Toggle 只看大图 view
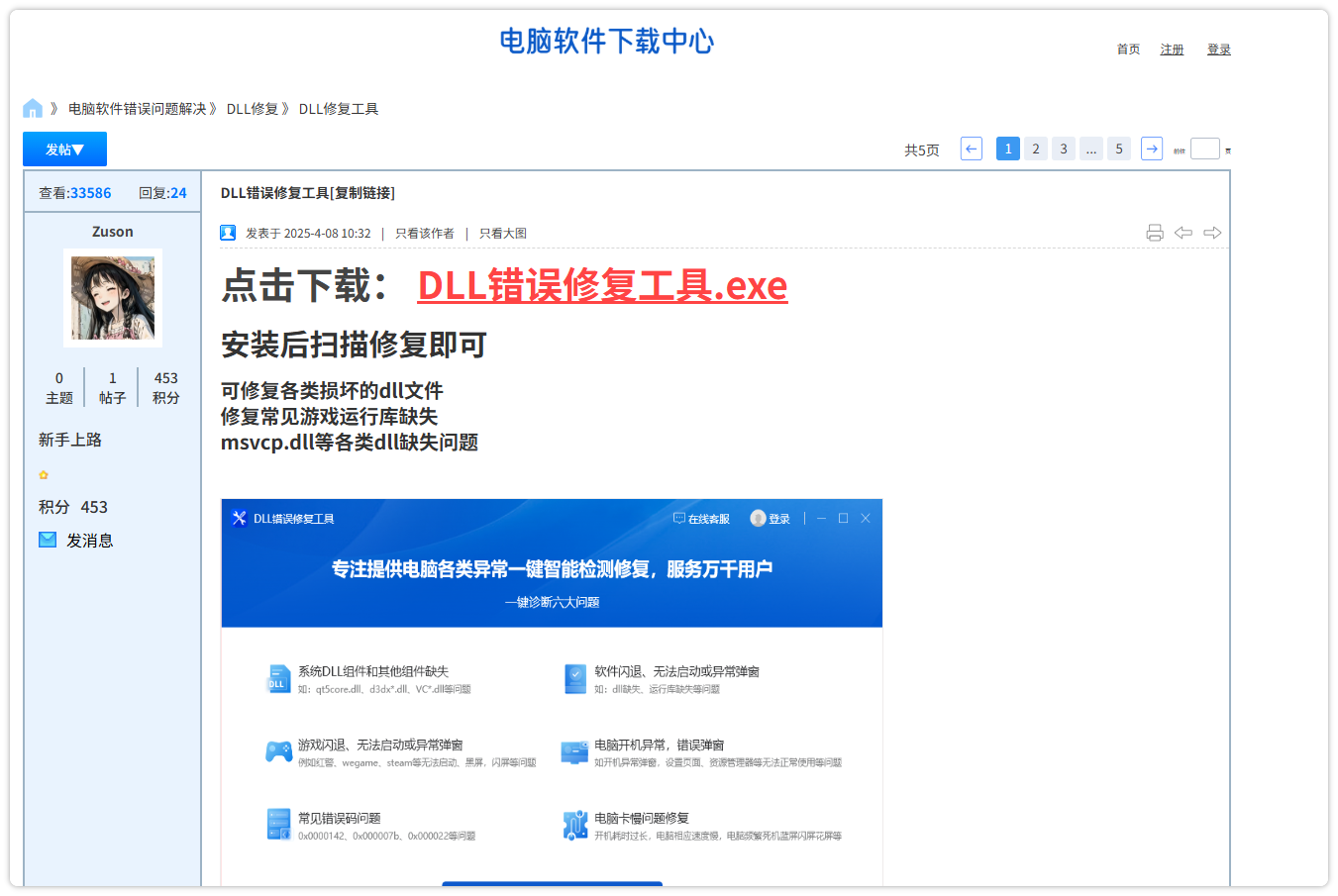Viewport: 1338px width, 896px height. [502, 234]
